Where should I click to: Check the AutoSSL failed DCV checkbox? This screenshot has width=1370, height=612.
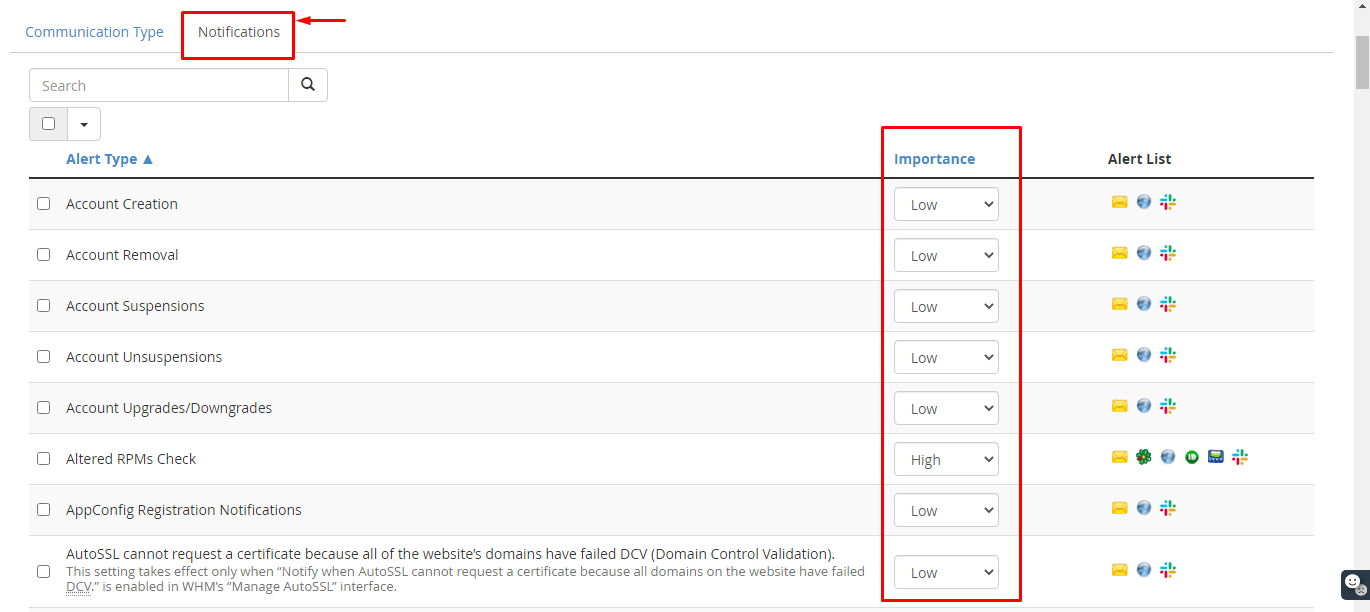coord(43,571)
